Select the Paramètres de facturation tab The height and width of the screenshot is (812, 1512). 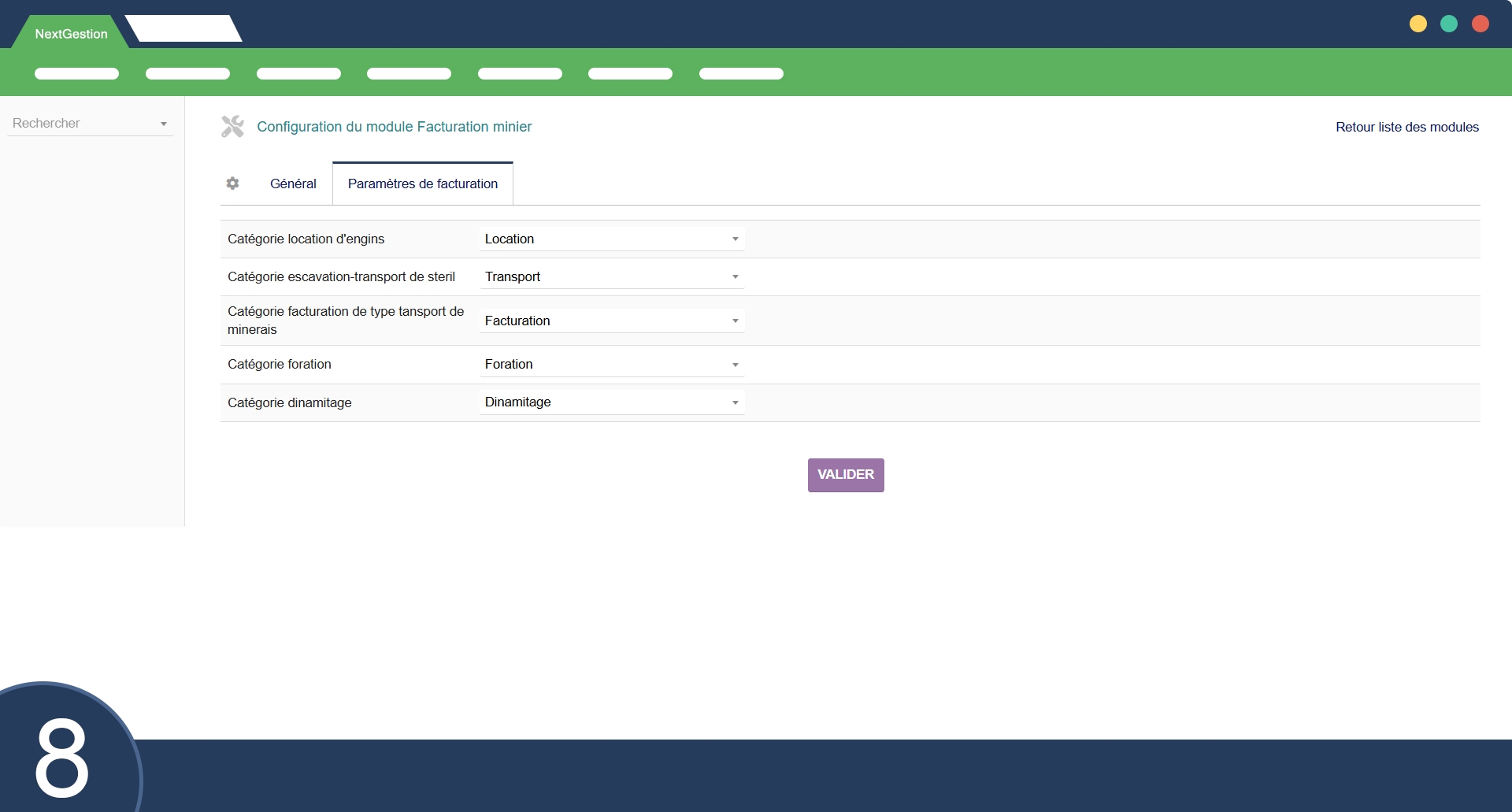tap(422, 184)
